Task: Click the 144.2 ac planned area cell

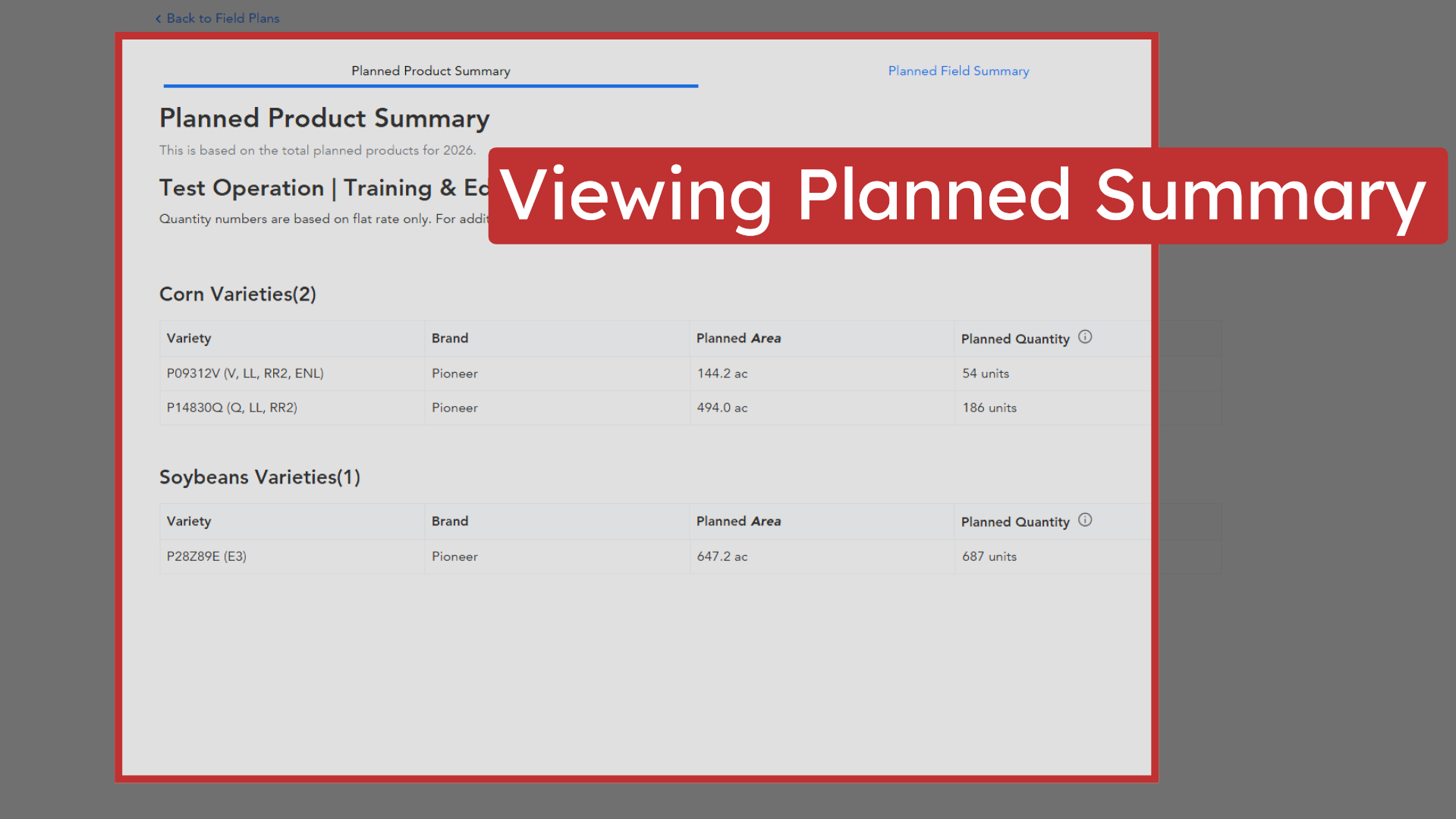Action: pos(822,373)
